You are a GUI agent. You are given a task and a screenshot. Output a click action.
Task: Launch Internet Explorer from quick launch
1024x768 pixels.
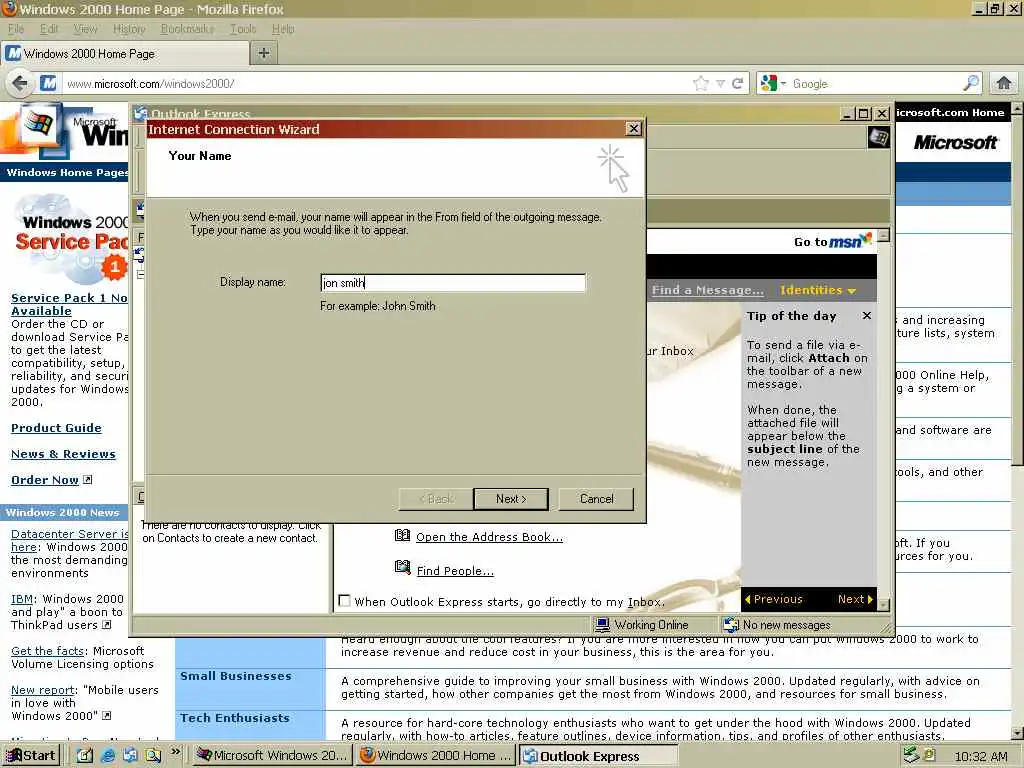tap(108, 755)
